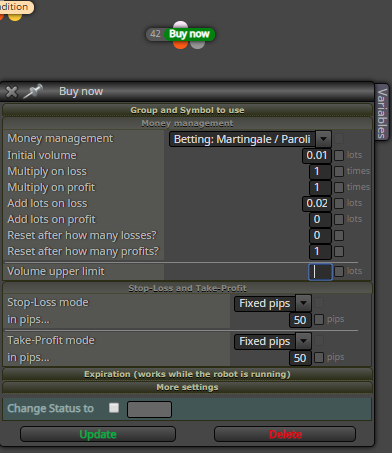Enable the Change Status to checkbox
The image size is (392, 453).
point(114,408)
